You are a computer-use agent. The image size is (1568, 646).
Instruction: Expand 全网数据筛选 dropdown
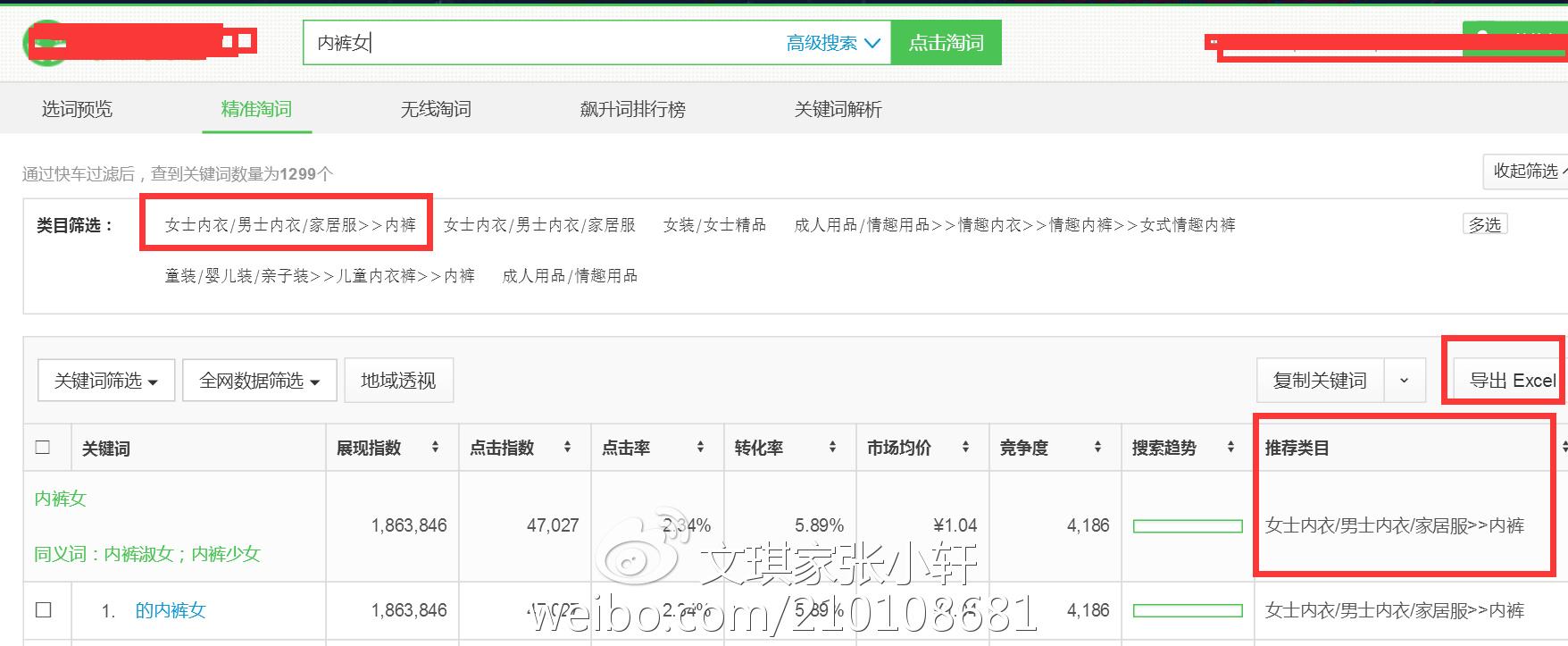tap(260, 381)
